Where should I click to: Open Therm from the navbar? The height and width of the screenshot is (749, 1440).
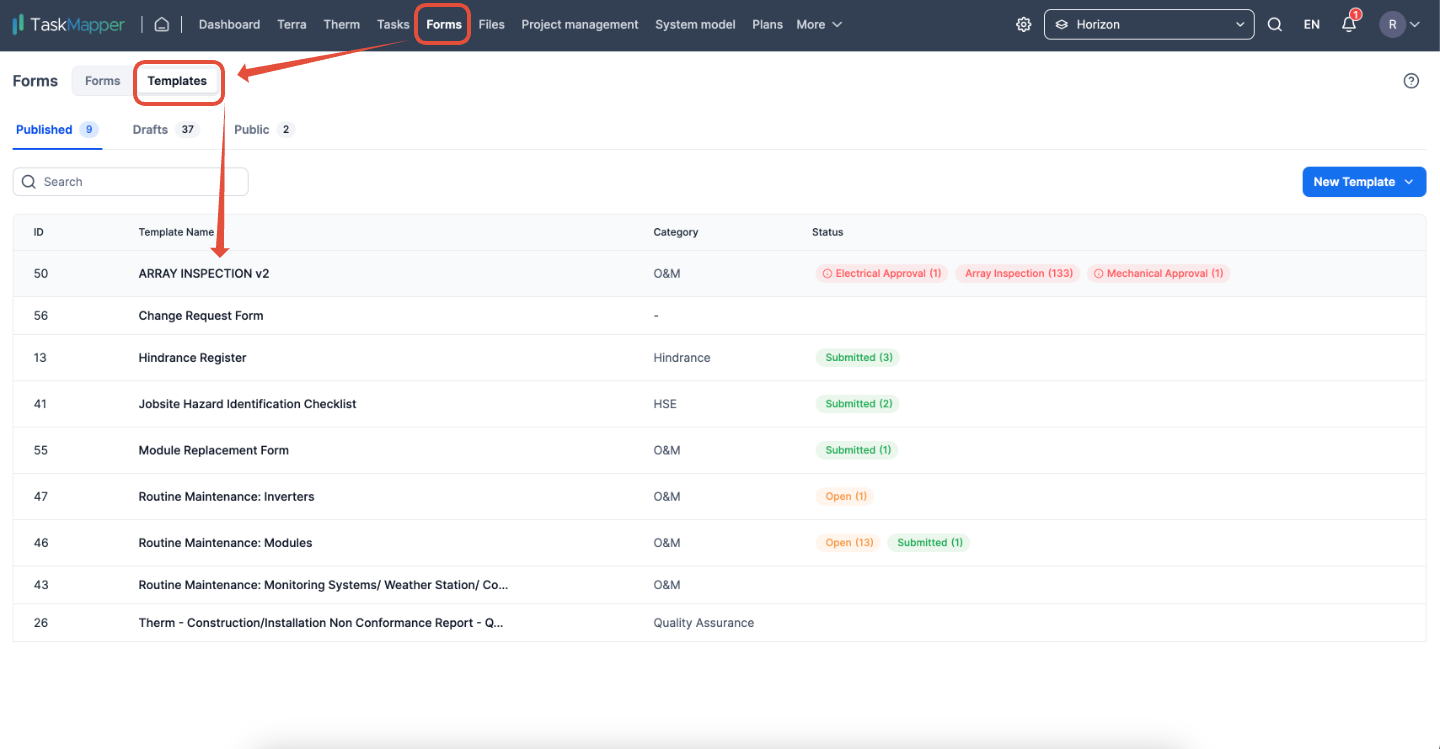click(342, 24)
